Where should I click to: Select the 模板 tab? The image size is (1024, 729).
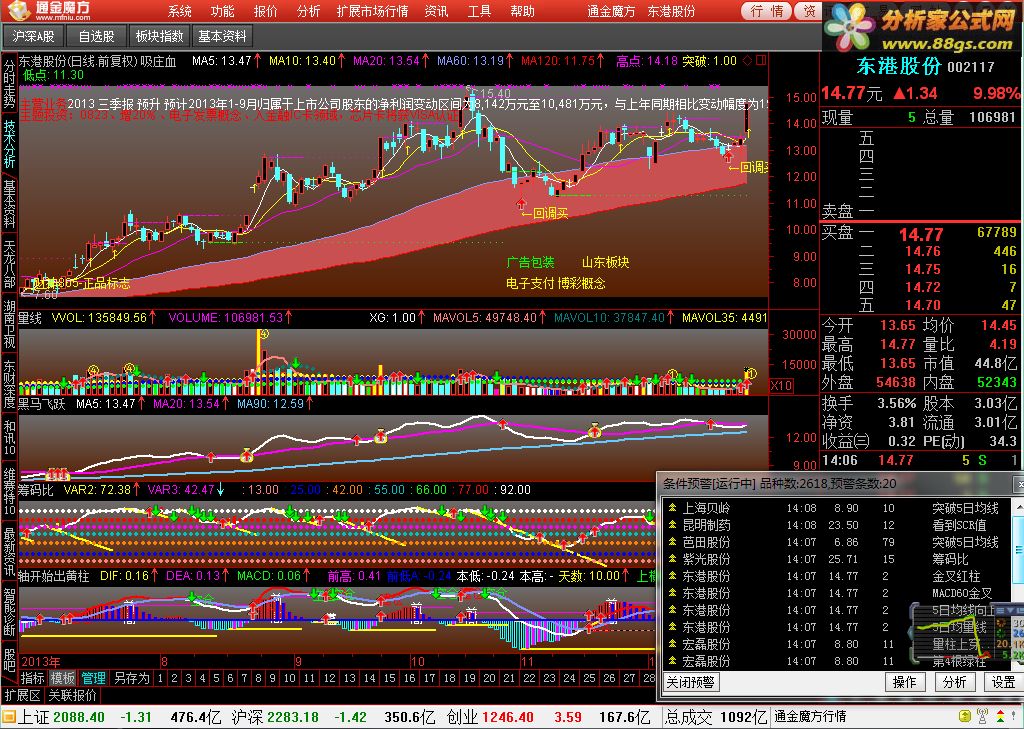63,678
